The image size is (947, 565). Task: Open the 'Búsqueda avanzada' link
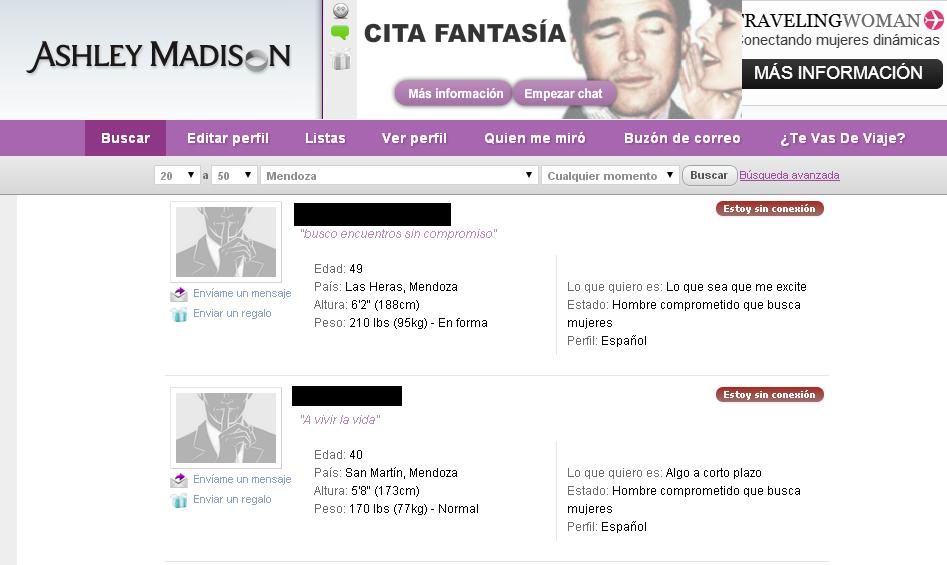(x=789, y=175)
